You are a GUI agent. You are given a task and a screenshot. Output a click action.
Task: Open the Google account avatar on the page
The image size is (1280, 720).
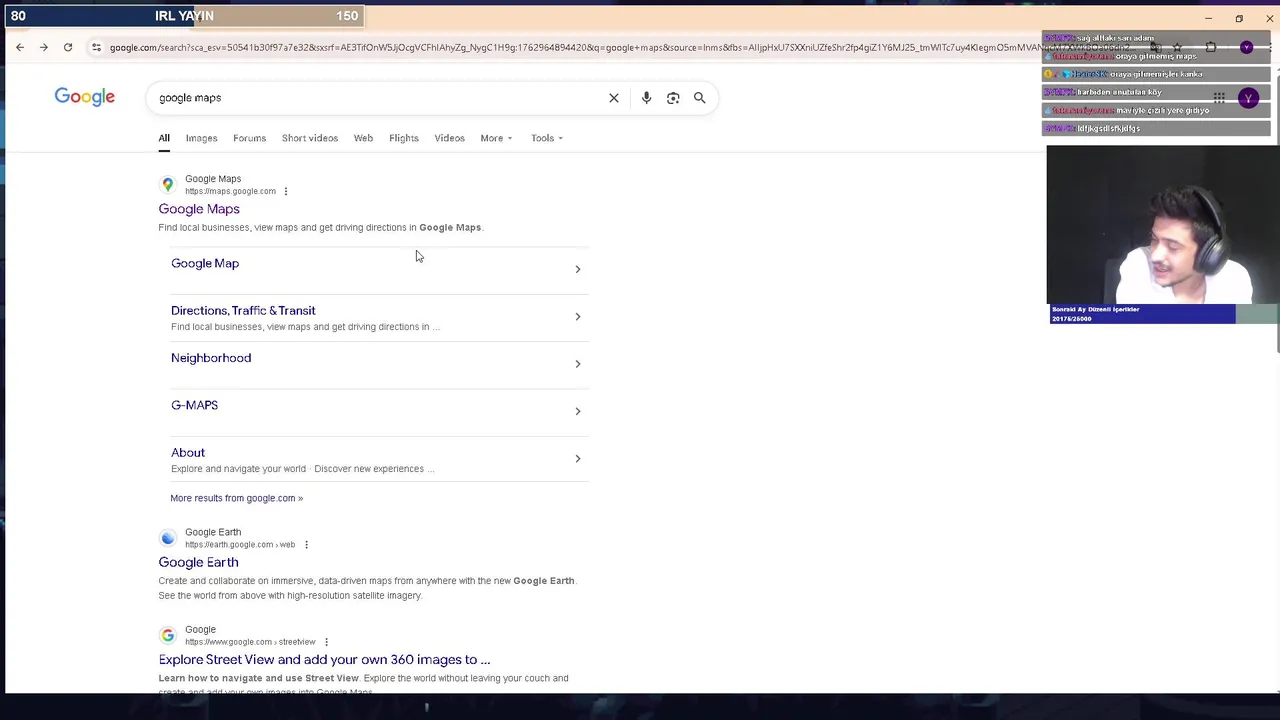(1248, 98)
